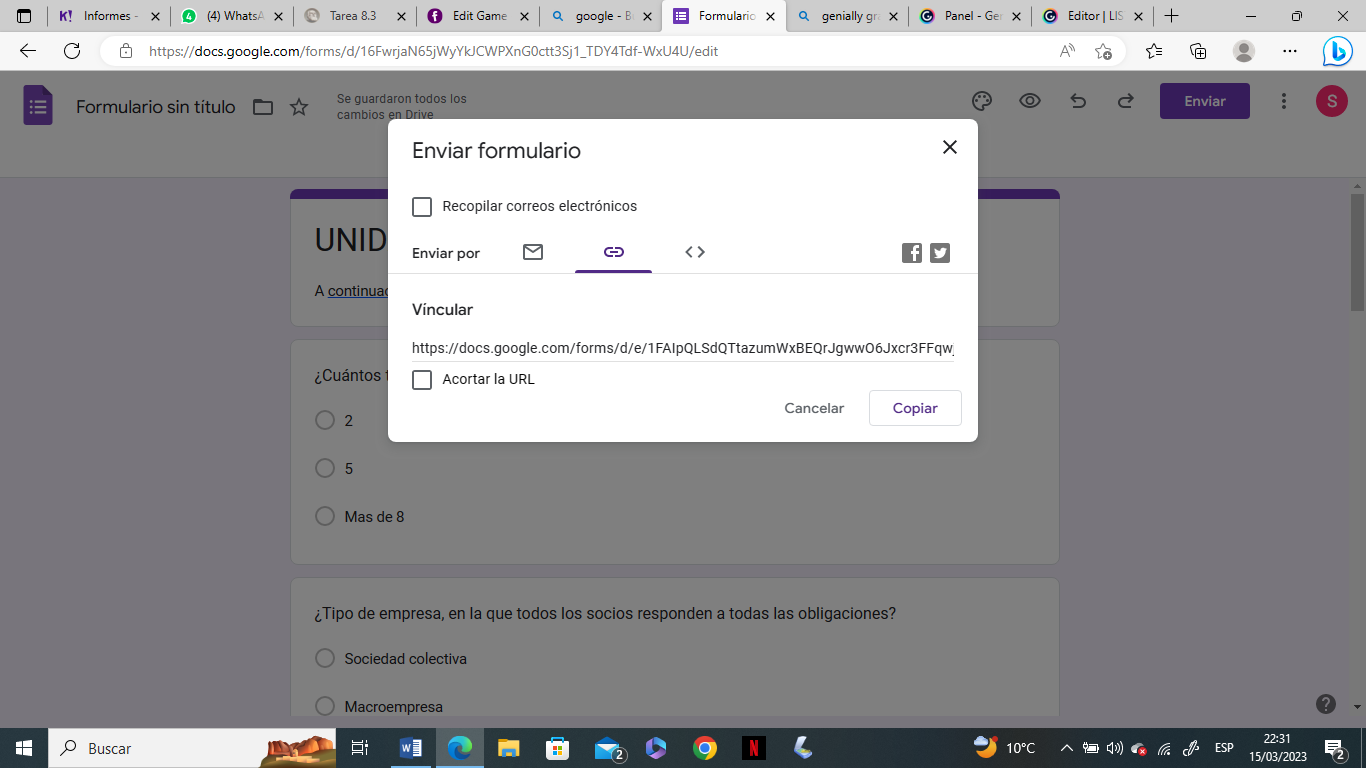
Task: Select the email send method envelope icon
Action: (532, 252)
